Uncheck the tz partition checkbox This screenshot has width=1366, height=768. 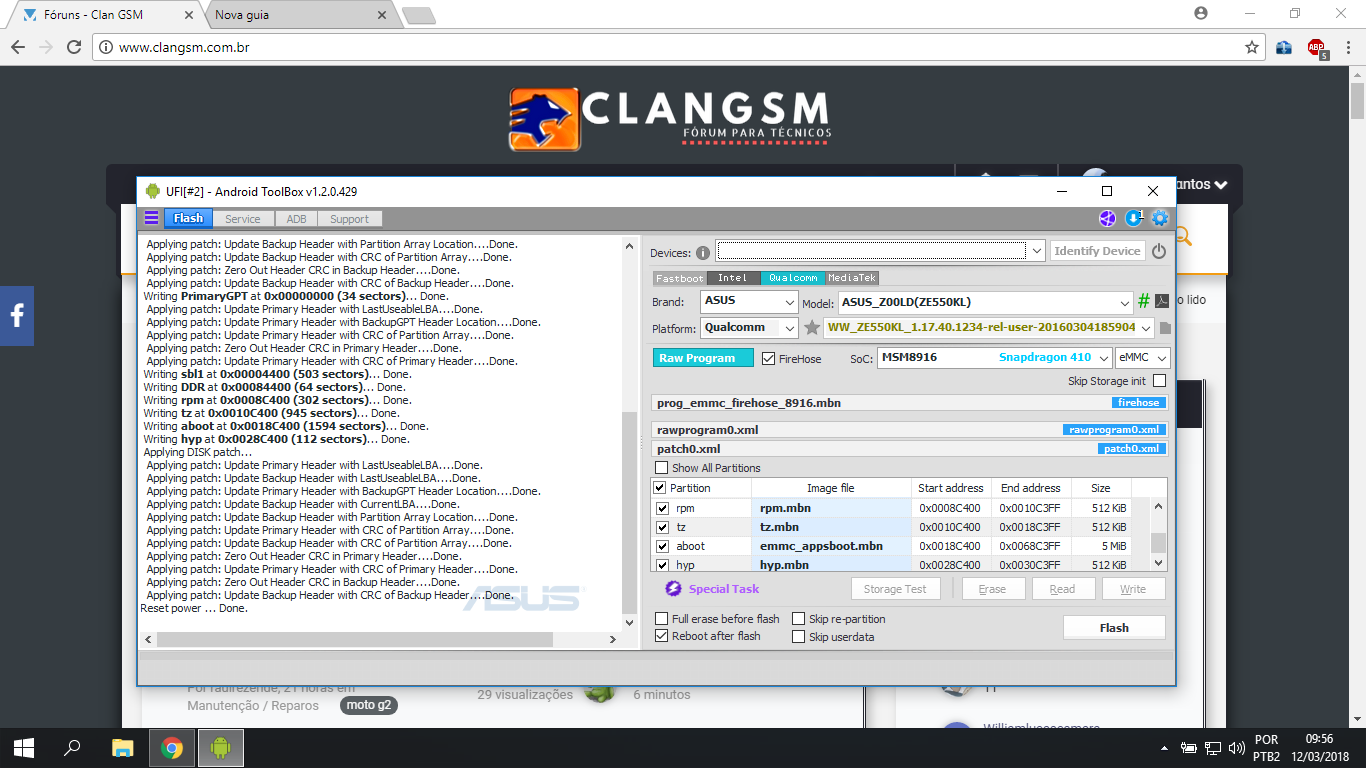point(662,527)
